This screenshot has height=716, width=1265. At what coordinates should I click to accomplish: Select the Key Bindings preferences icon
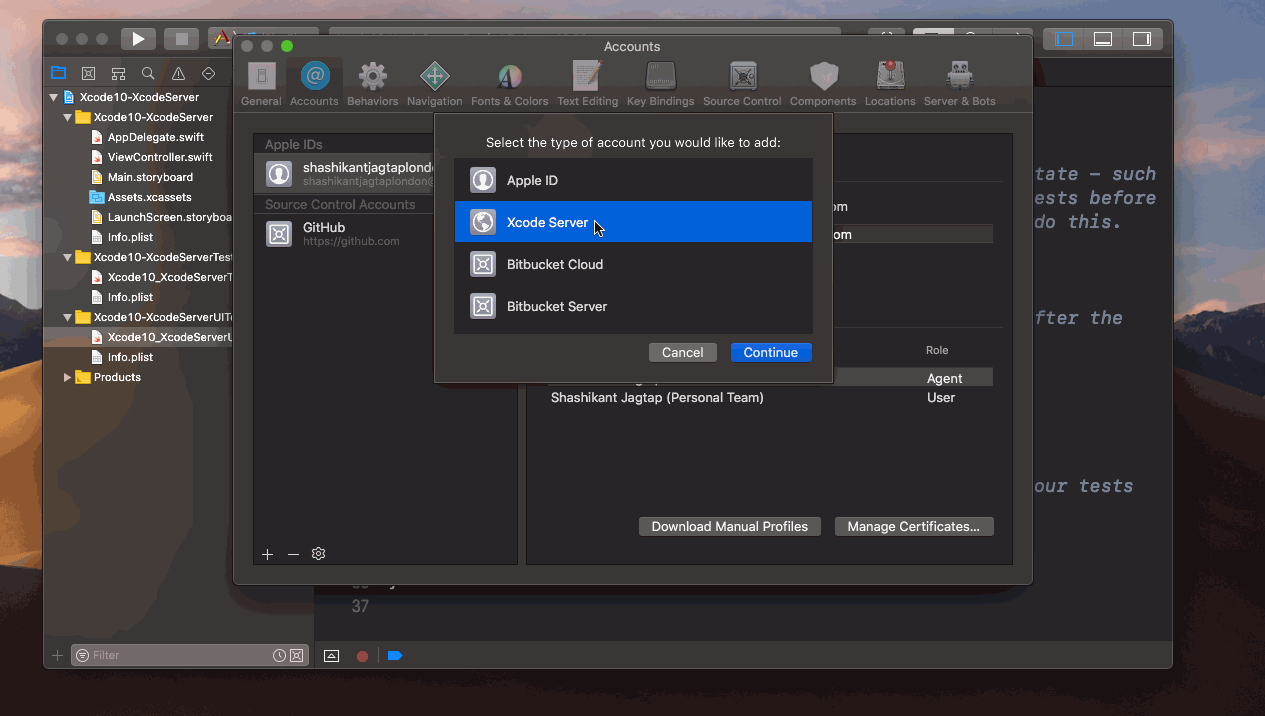(660, 80)
